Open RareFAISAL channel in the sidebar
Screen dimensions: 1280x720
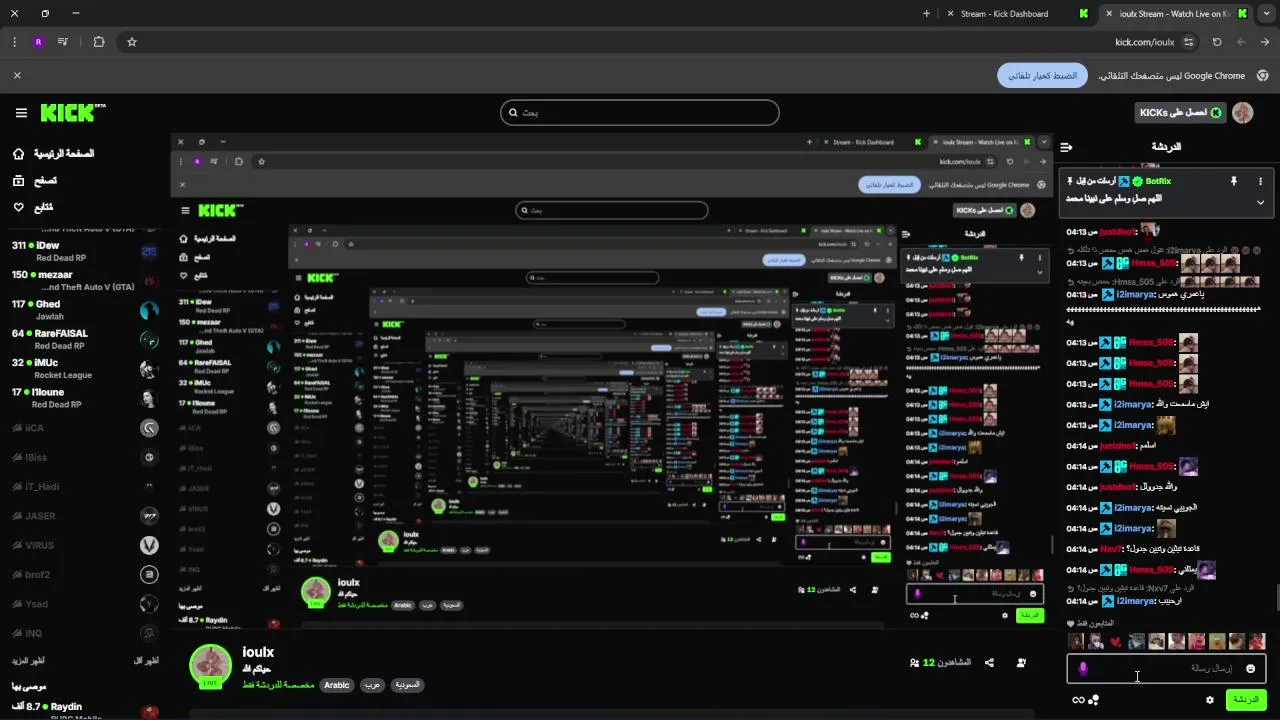84,339
